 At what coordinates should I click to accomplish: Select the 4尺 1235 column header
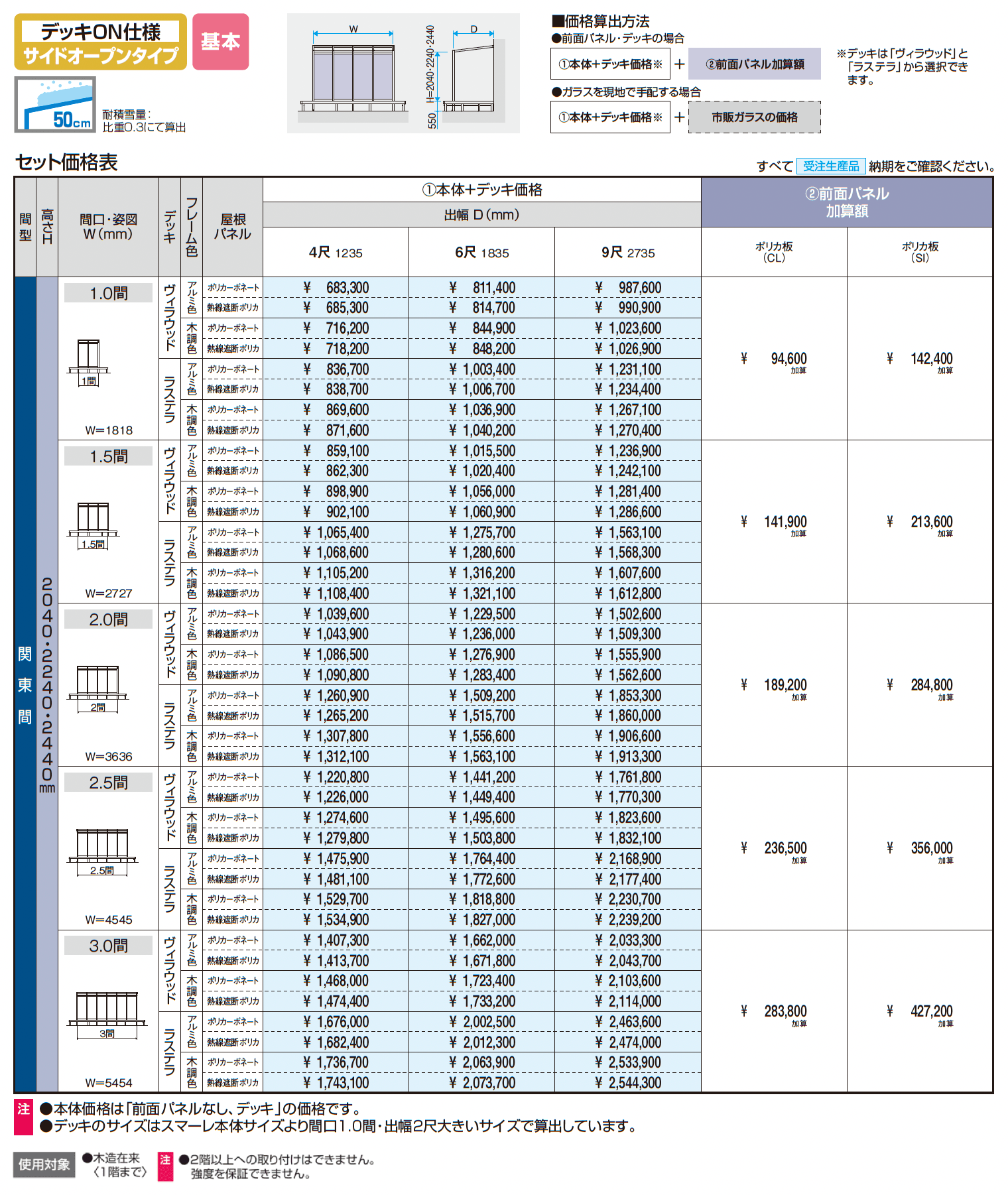click(x=336, y=253)
